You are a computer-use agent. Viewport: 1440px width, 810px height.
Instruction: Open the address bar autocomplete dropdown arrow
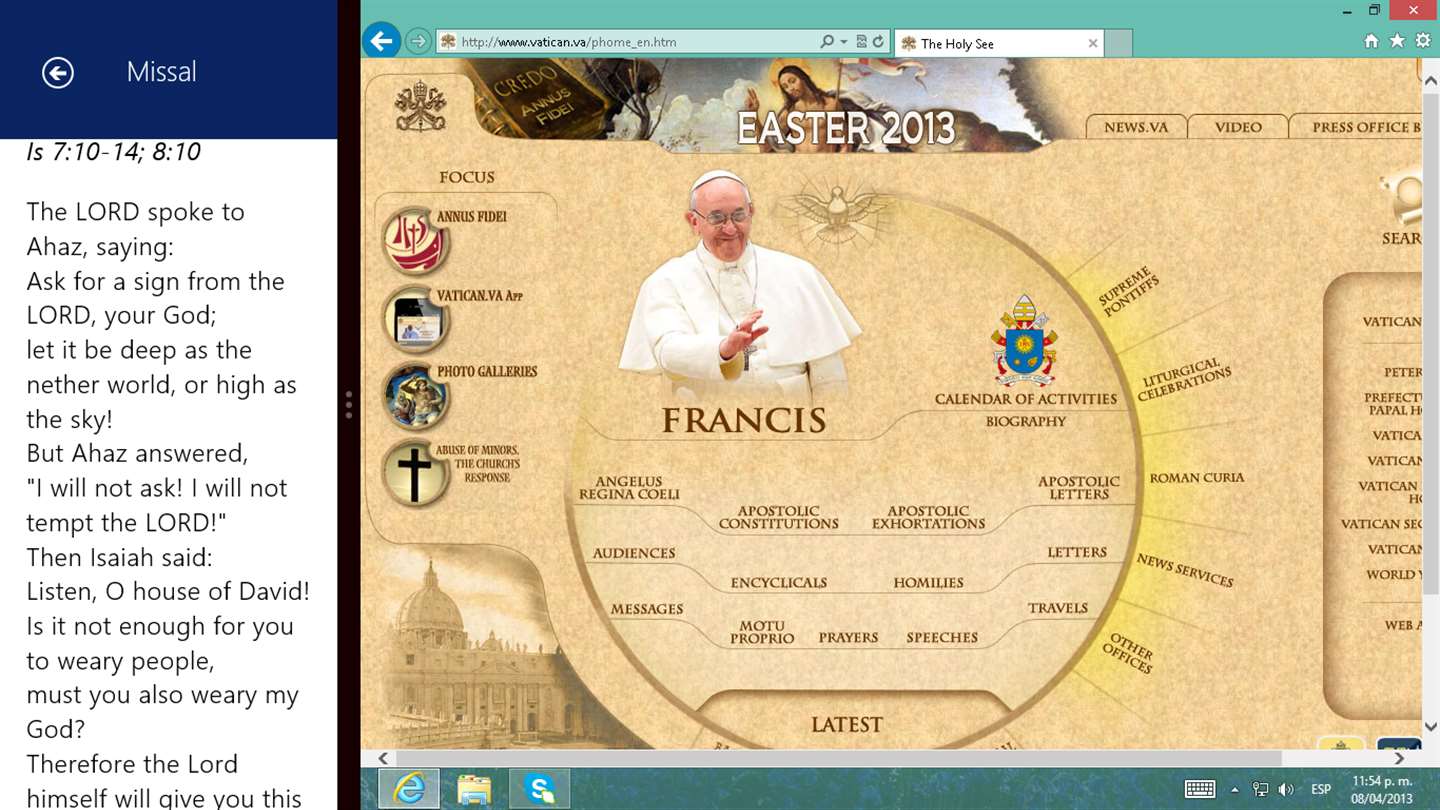coord(844,42)
